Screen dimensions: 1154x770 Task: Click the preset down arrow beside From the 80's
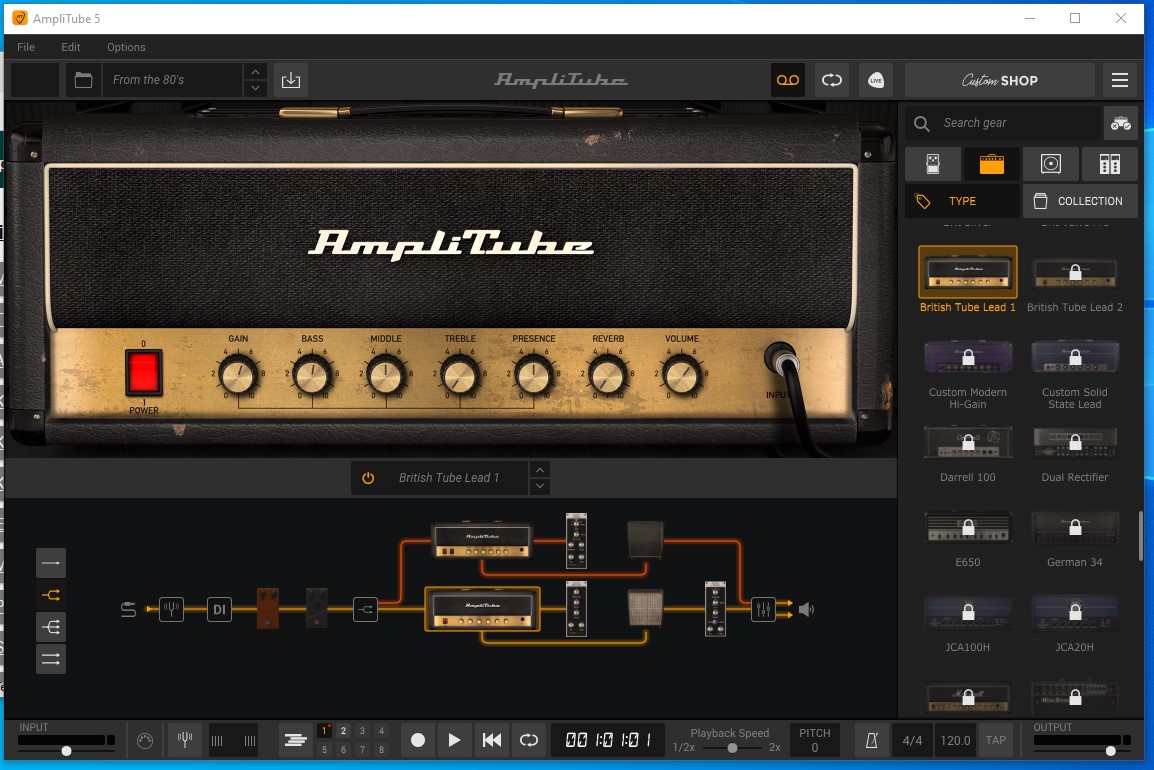pos(256,89)
